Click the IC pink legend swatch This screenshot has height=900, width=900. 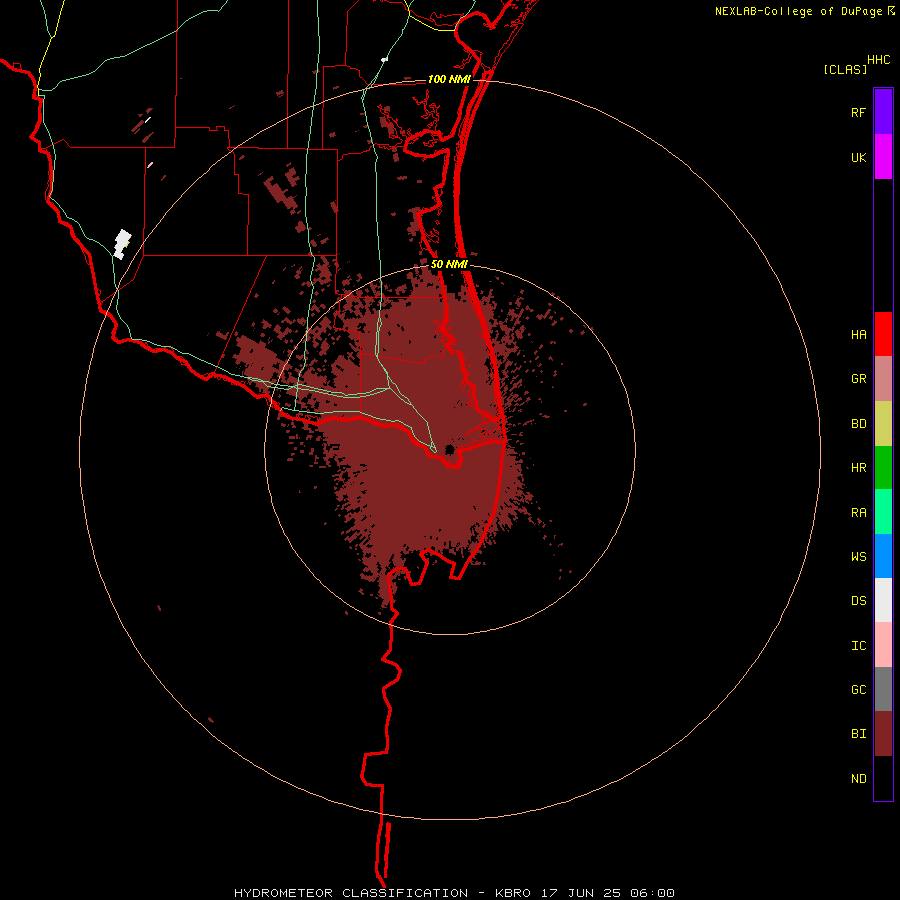click(883, 645)
